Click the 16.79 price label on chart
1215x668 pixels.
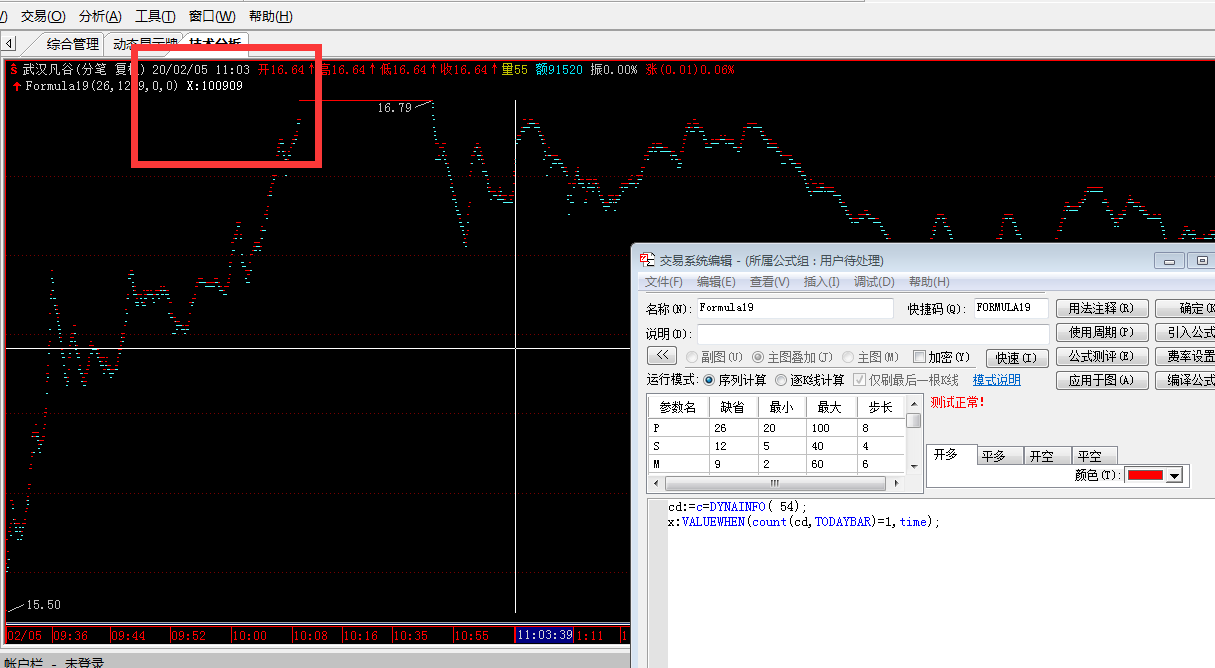click(x=393, y=108)
